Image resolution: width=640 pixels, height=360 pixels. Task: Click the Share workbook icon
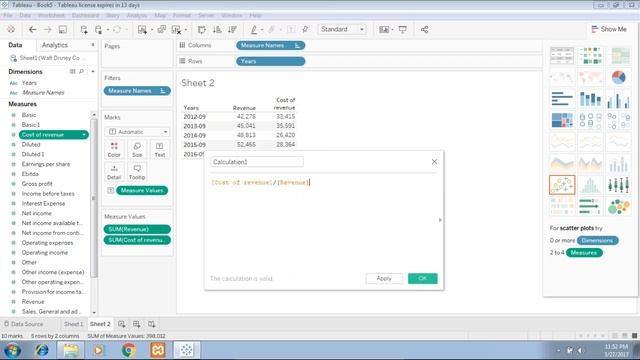[x=424, y=29]
